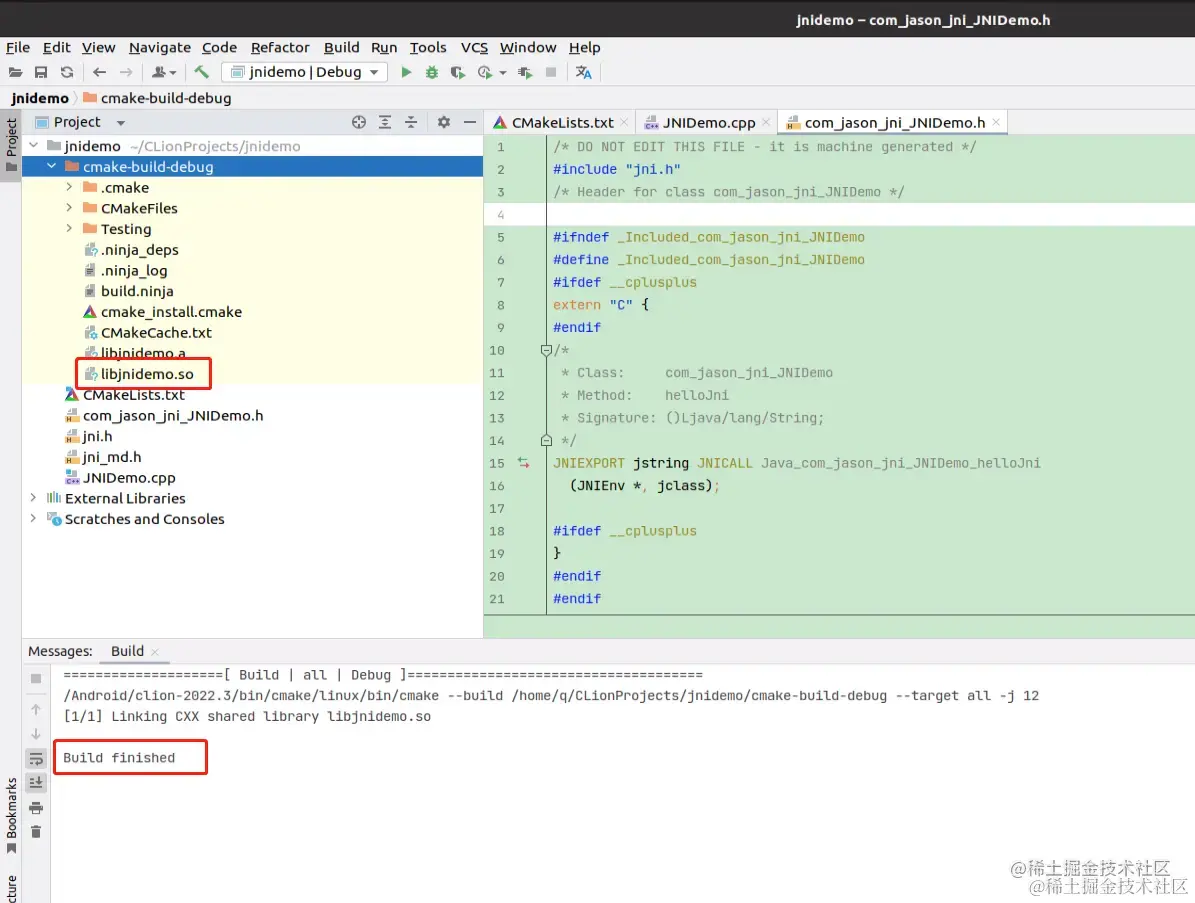Open the Bookmarks tool window stripe button
Image resolution: width=1195 pixels, height=903 pixels.
click(x=11, y=815)
